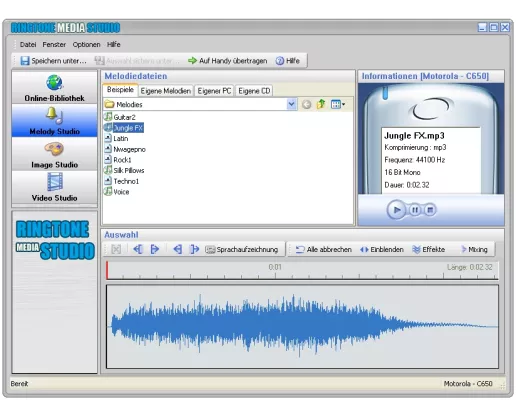Switch to the Eigene CD tab
This screenshot has height=400, width=516.
tap(254, 91)
